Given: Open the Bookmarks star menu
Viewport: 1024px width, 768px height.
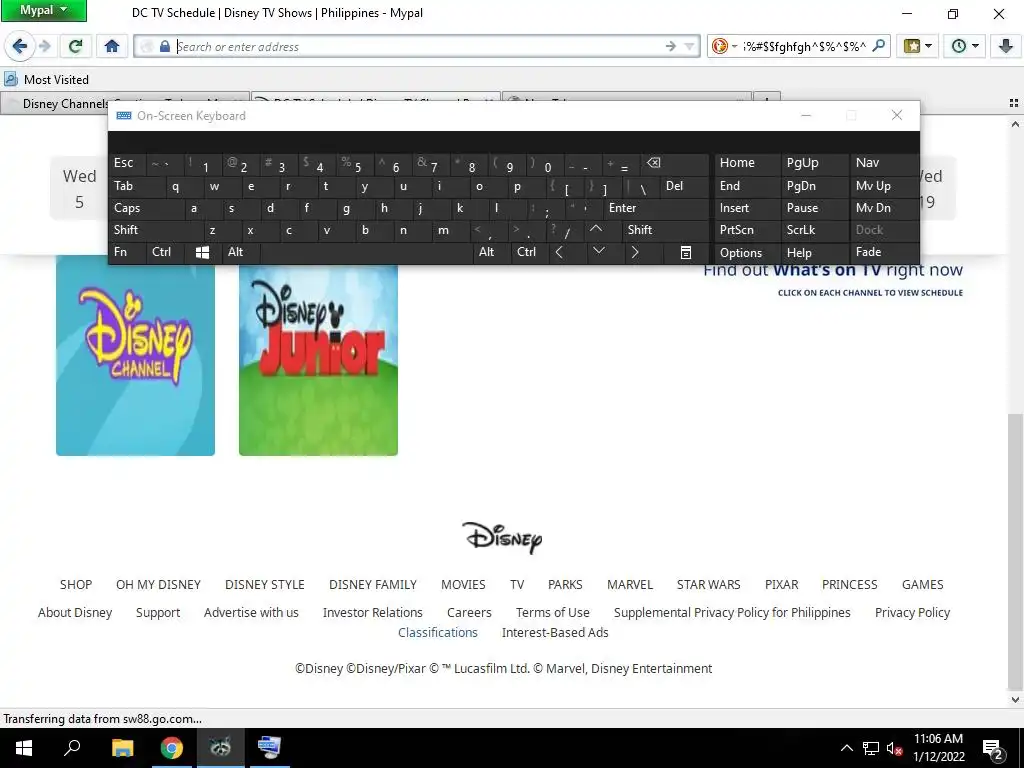Looking at the screenshot, I should tap(917, 46).
